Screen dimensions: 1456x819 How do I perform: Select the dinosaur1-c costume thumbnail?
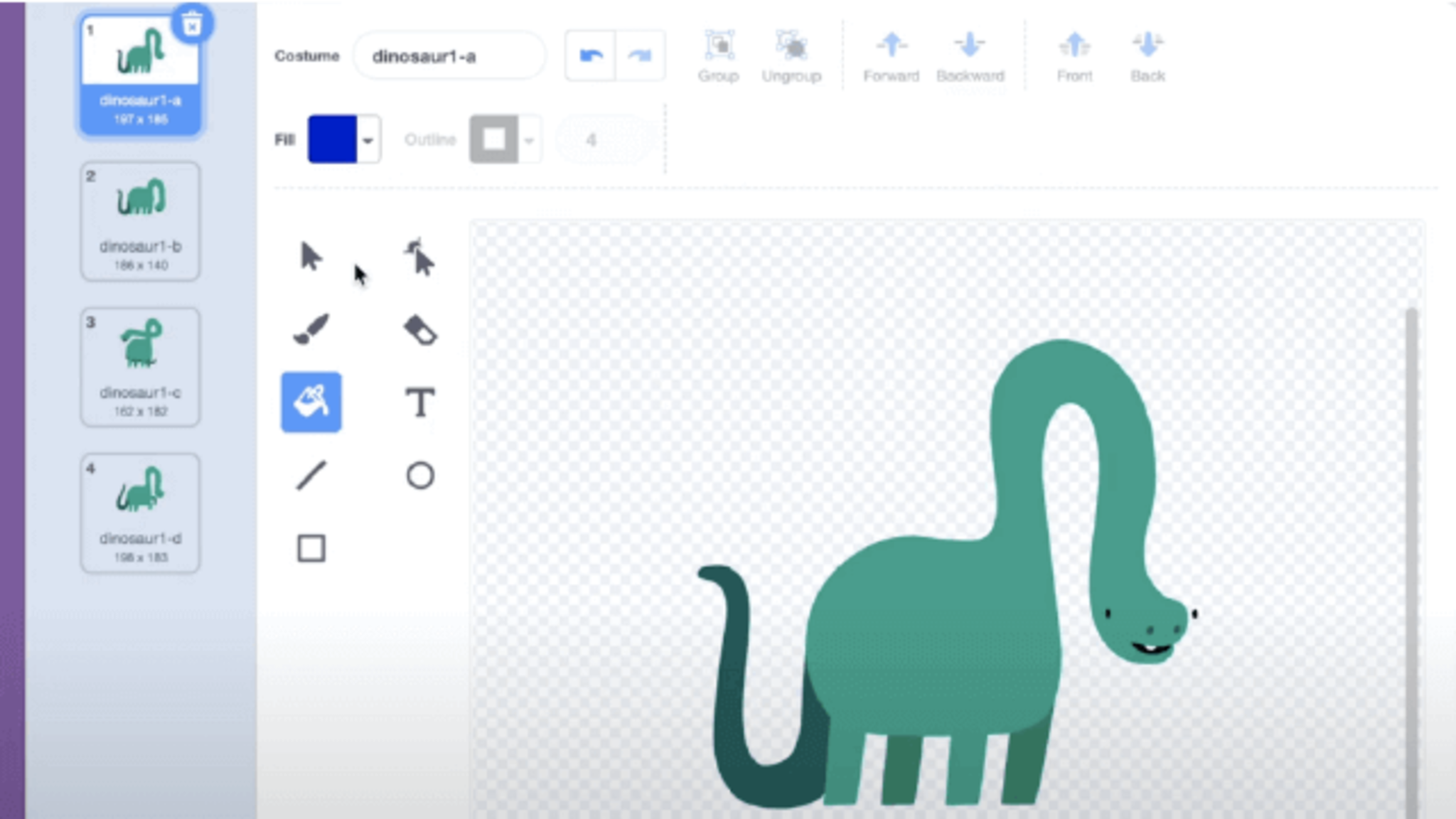[x=140, y=367]
